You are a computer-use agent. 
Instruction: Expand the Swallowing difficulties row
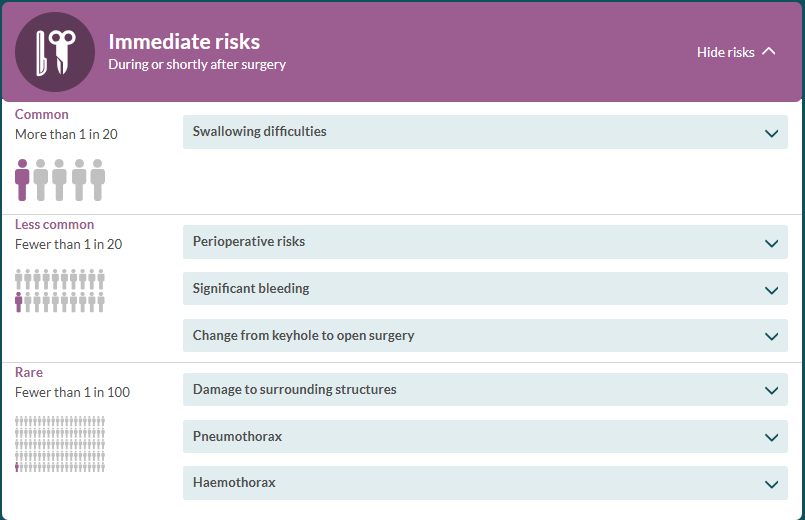[485, 132]
